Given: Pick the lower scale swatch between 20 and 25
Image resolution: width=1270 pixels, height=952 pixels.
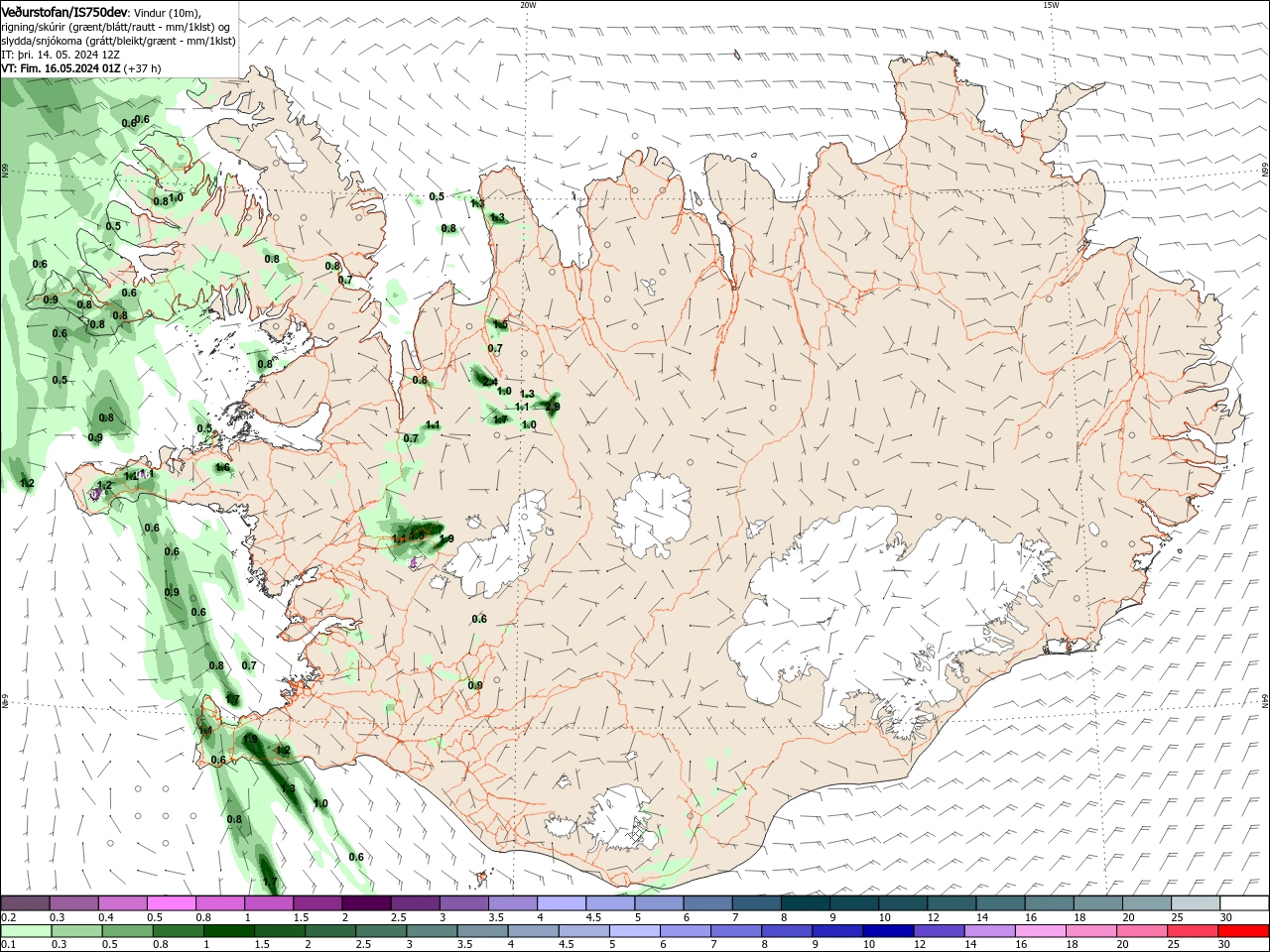Looking at the screenshot, I should coord(1142,931).
